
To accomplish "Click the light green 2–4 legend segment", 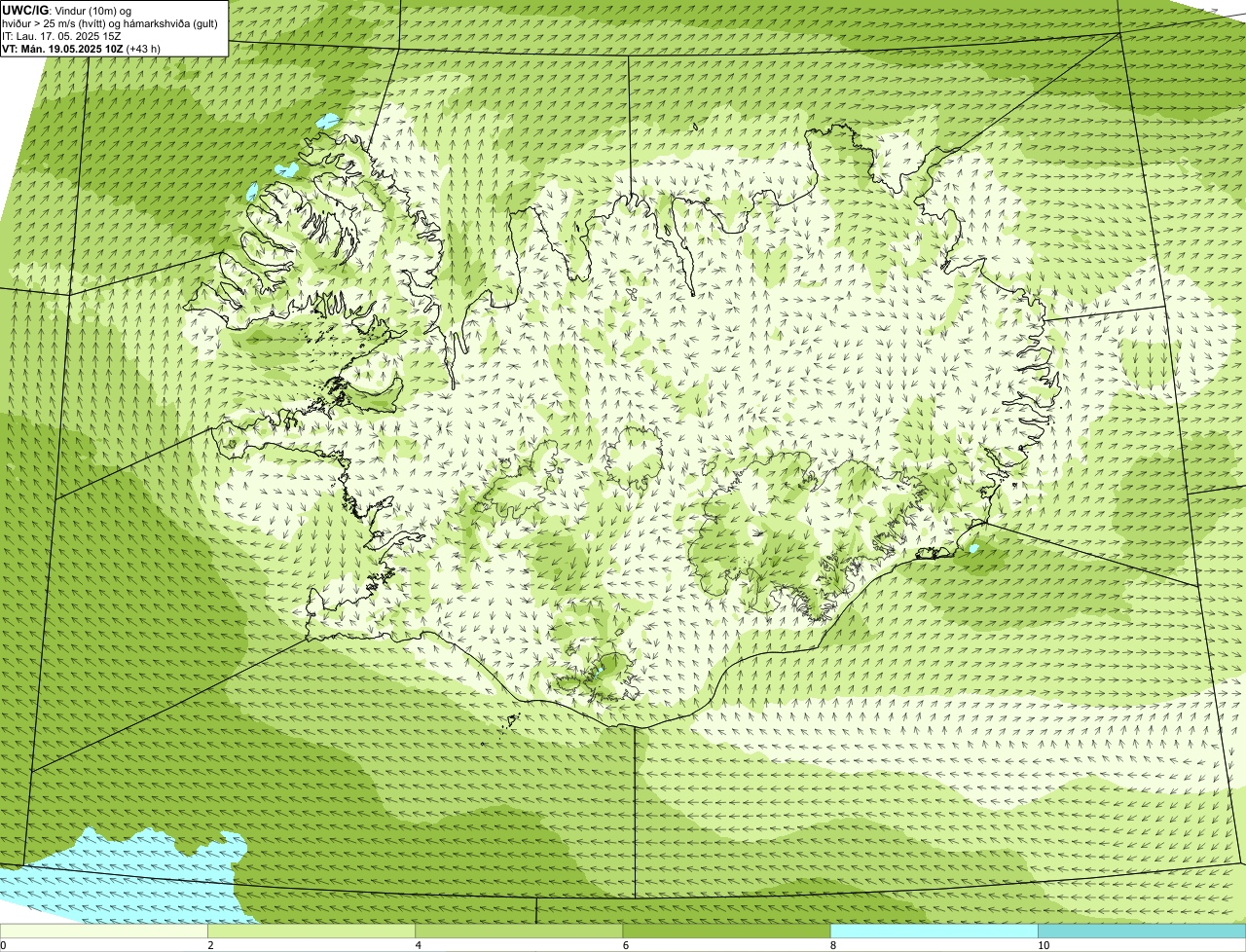I will point(311,932).
